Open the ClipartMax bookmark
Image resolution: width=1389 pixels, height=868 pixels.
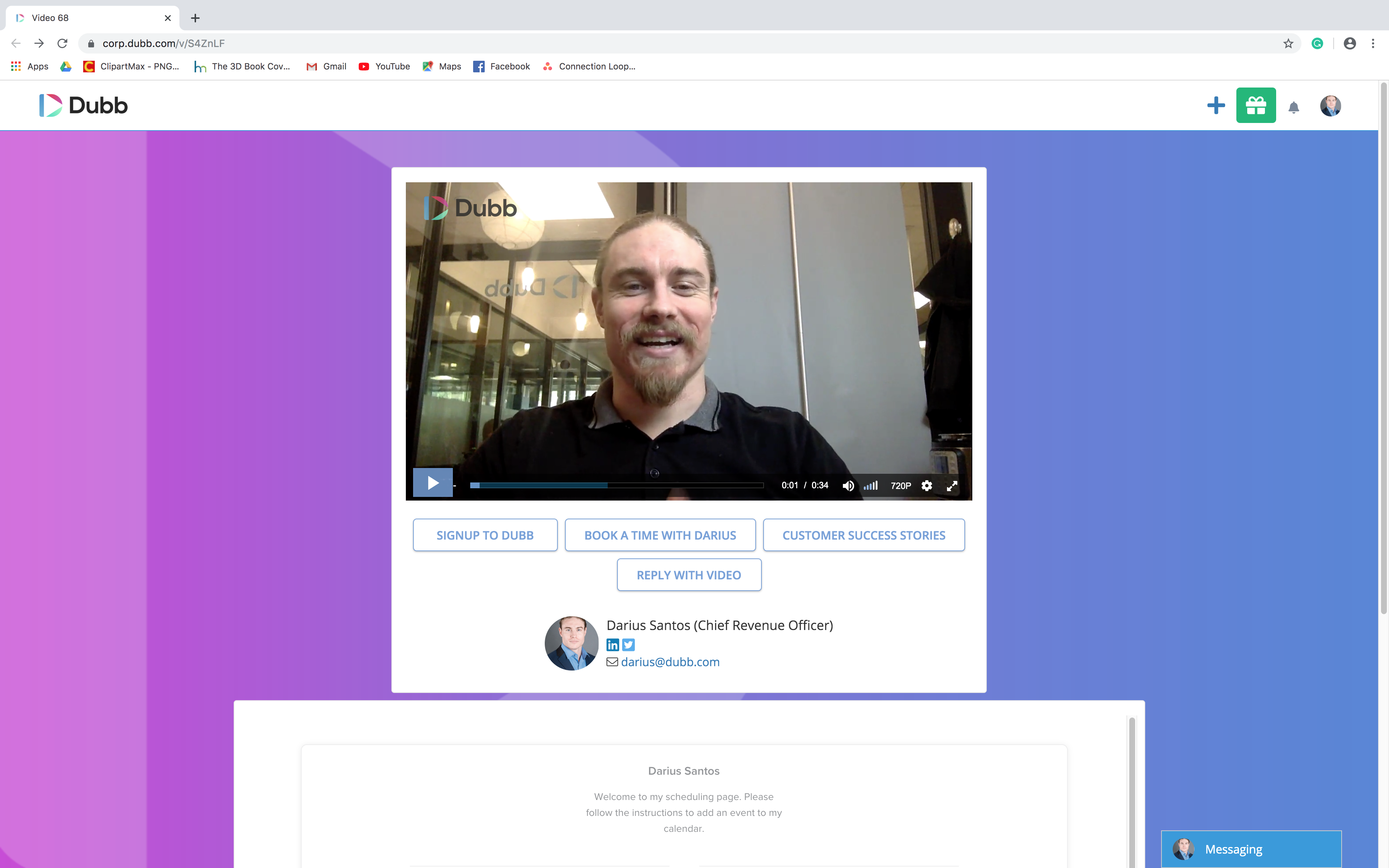[131, 66]
